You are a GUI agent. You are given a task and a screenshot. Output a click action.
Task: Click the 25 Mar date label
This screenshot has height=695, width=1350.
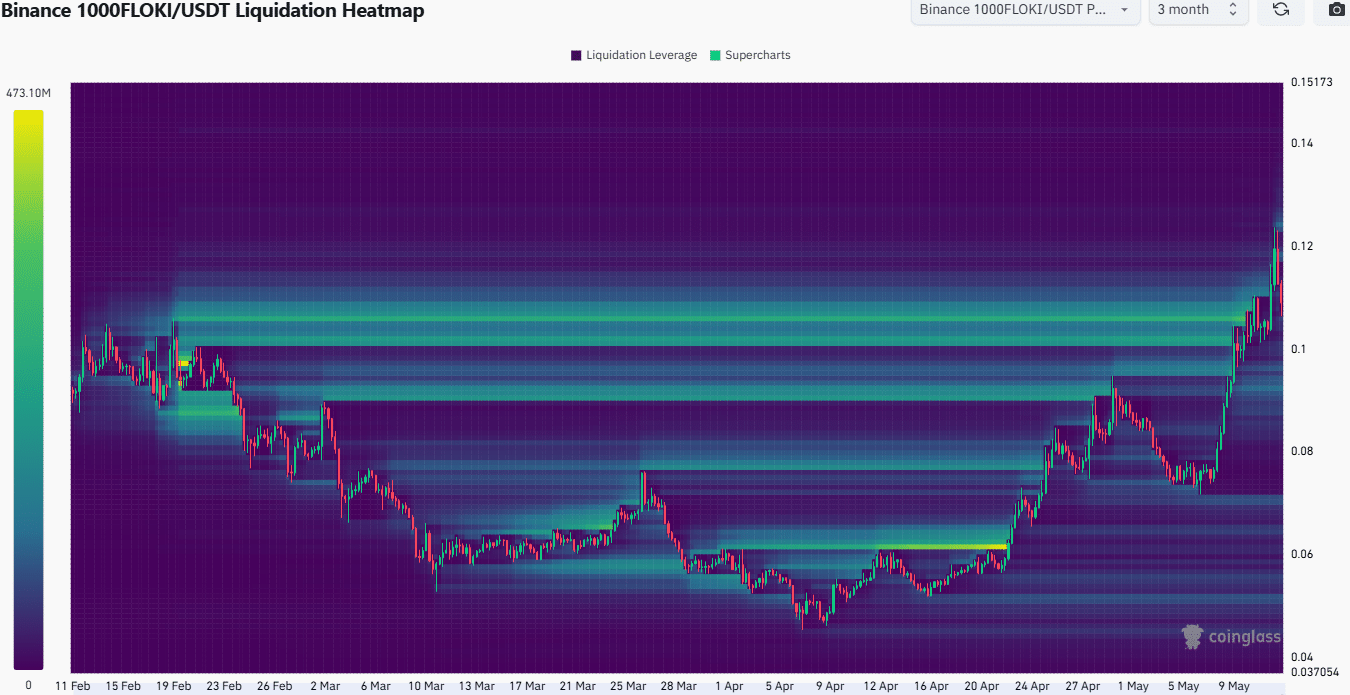629,686
